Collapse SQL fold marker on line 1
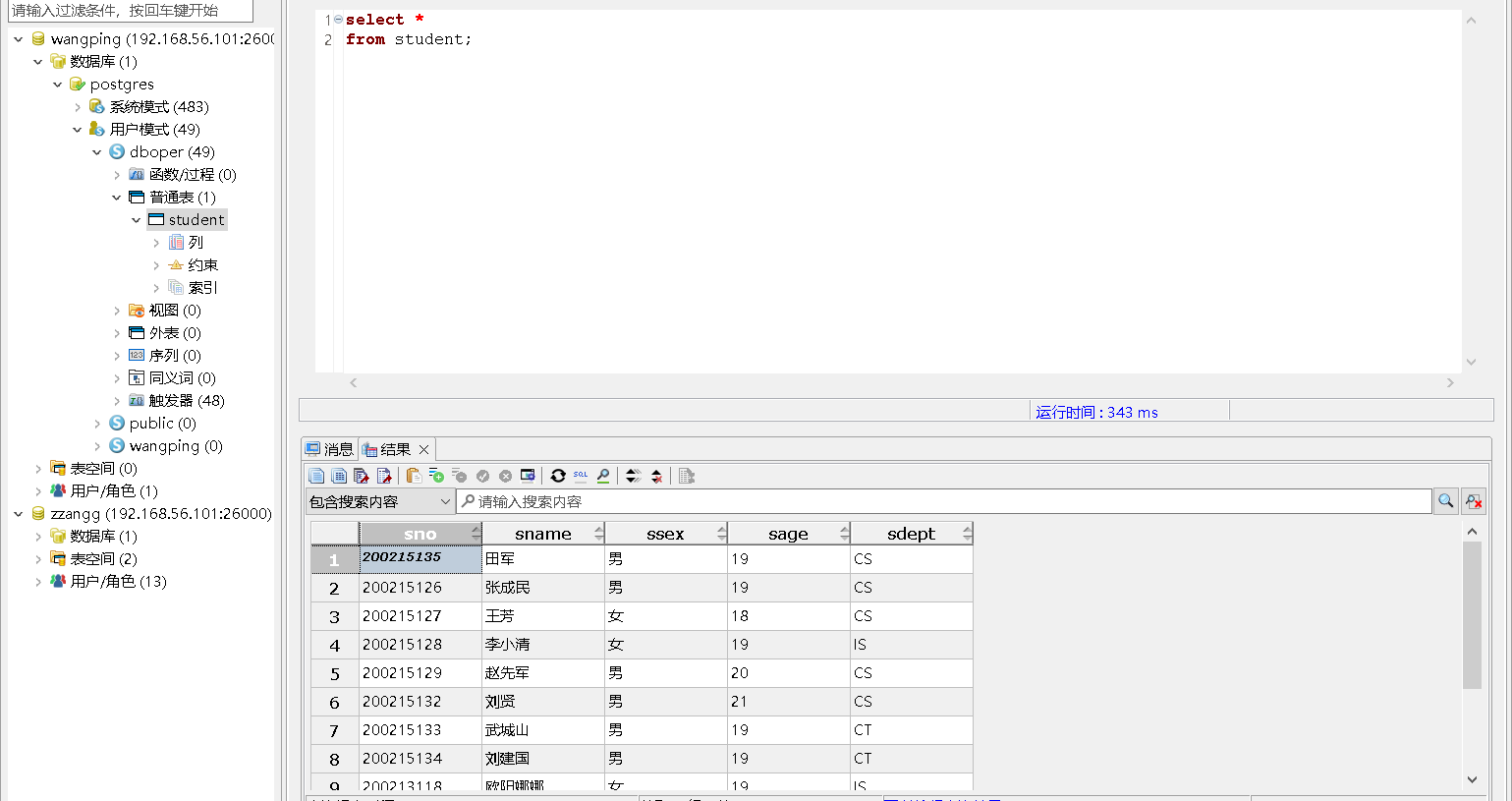This screenshot has width=1512, height=801. pyautogui.click(x=338, y=20)
